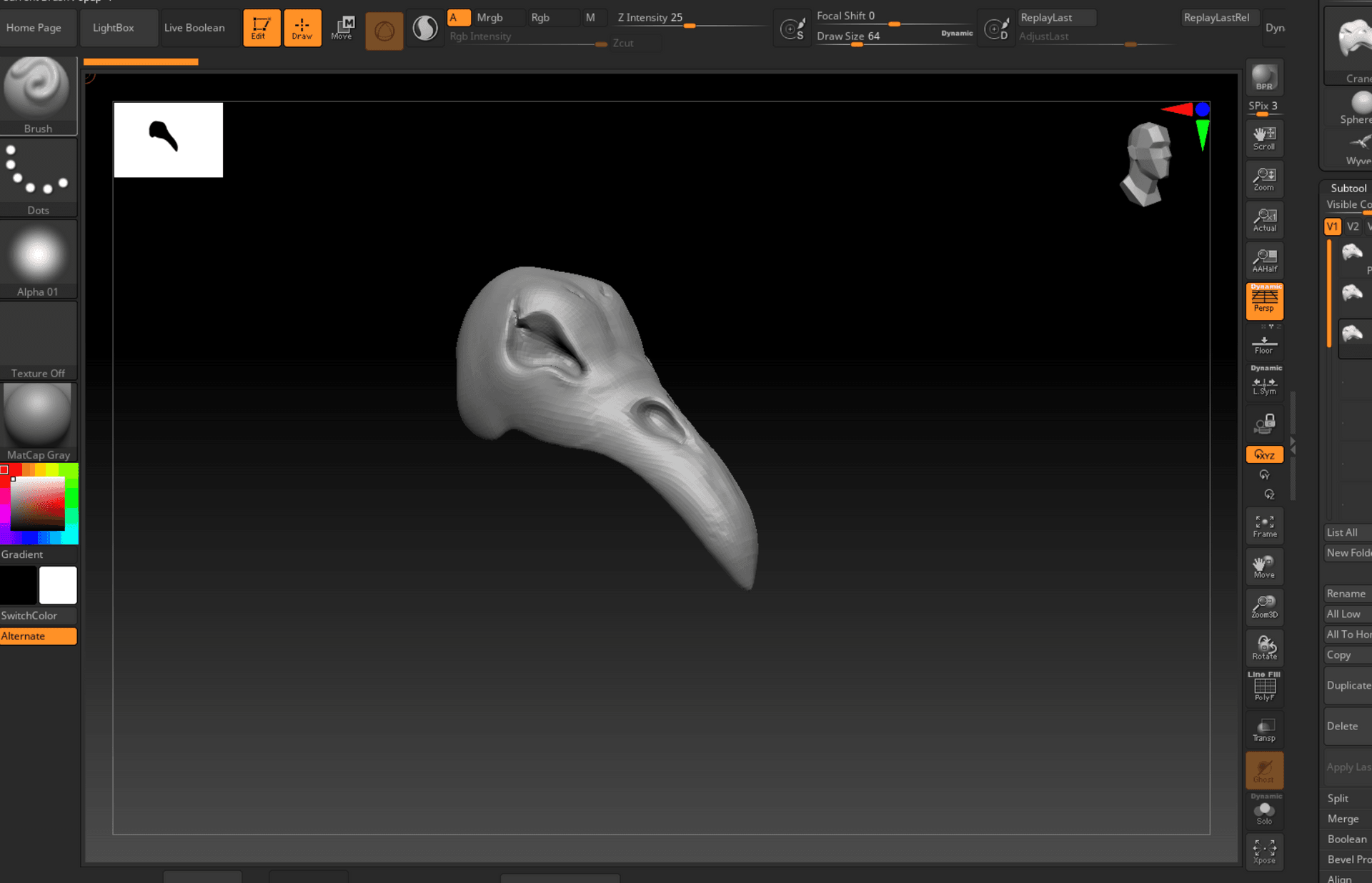1372x883 pixels.
Task: Toggle Transp transparency mode
Action: click(x=1263, y=730)
